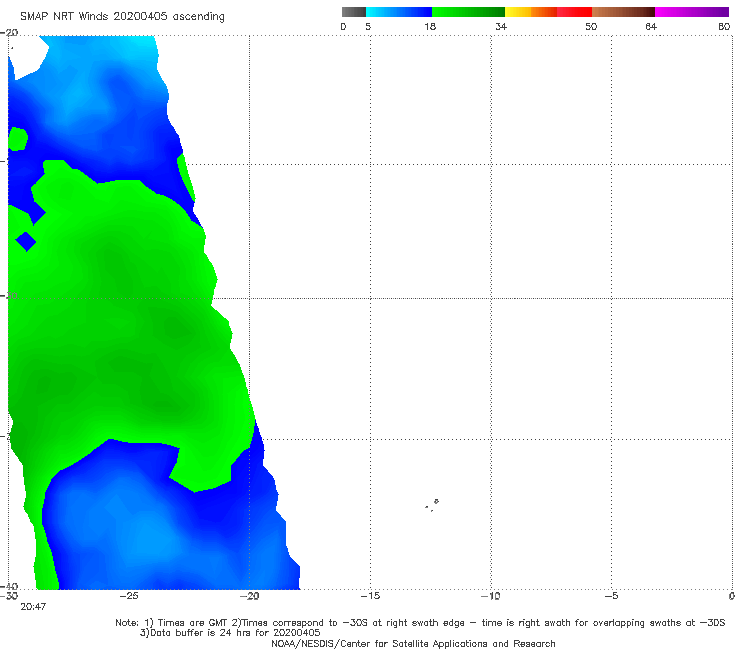Click the note line starting 'Note: 1) Times are GMT'

tap(420, 623)
